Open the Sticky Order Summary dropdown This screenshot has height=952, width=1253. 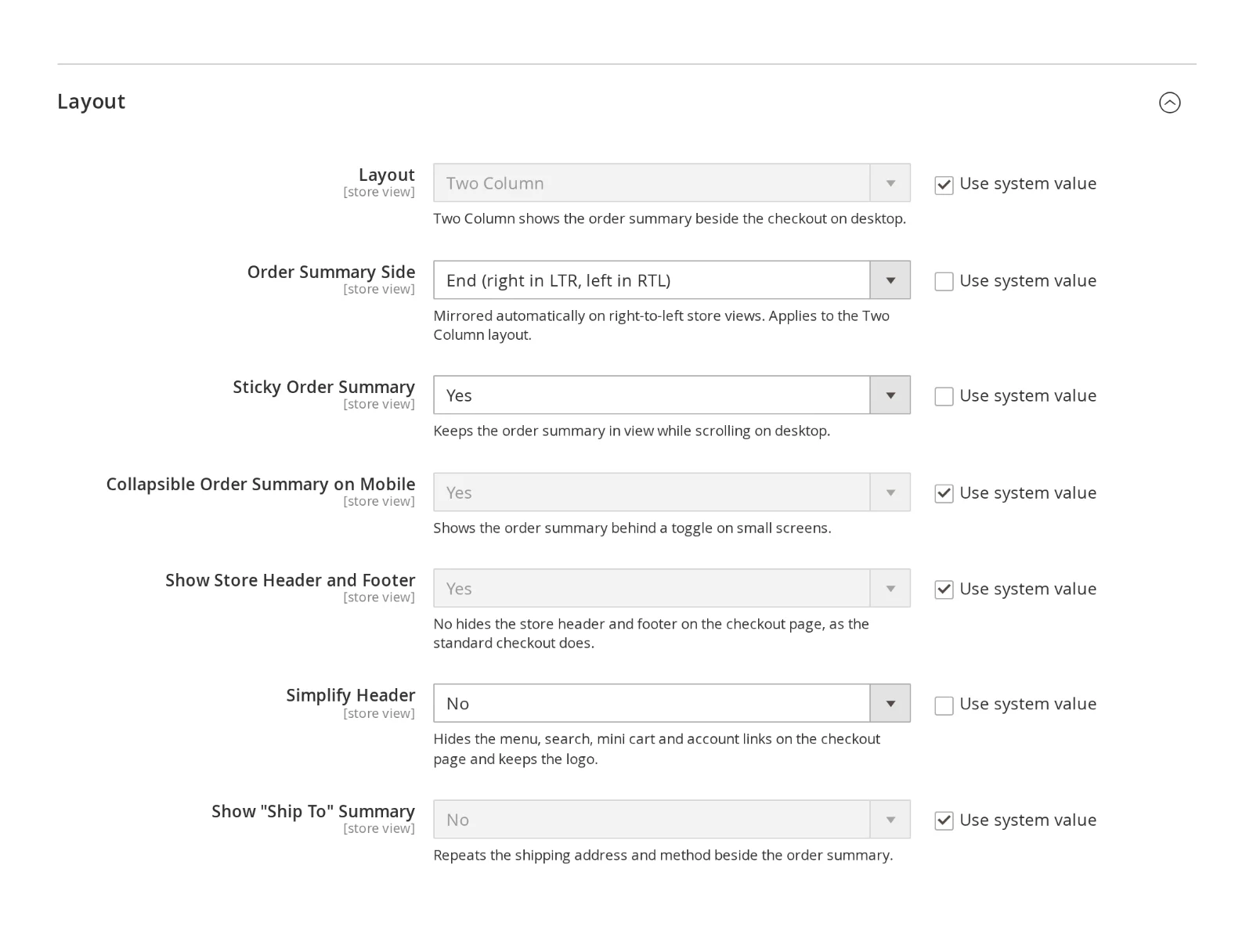pos(672,395)
